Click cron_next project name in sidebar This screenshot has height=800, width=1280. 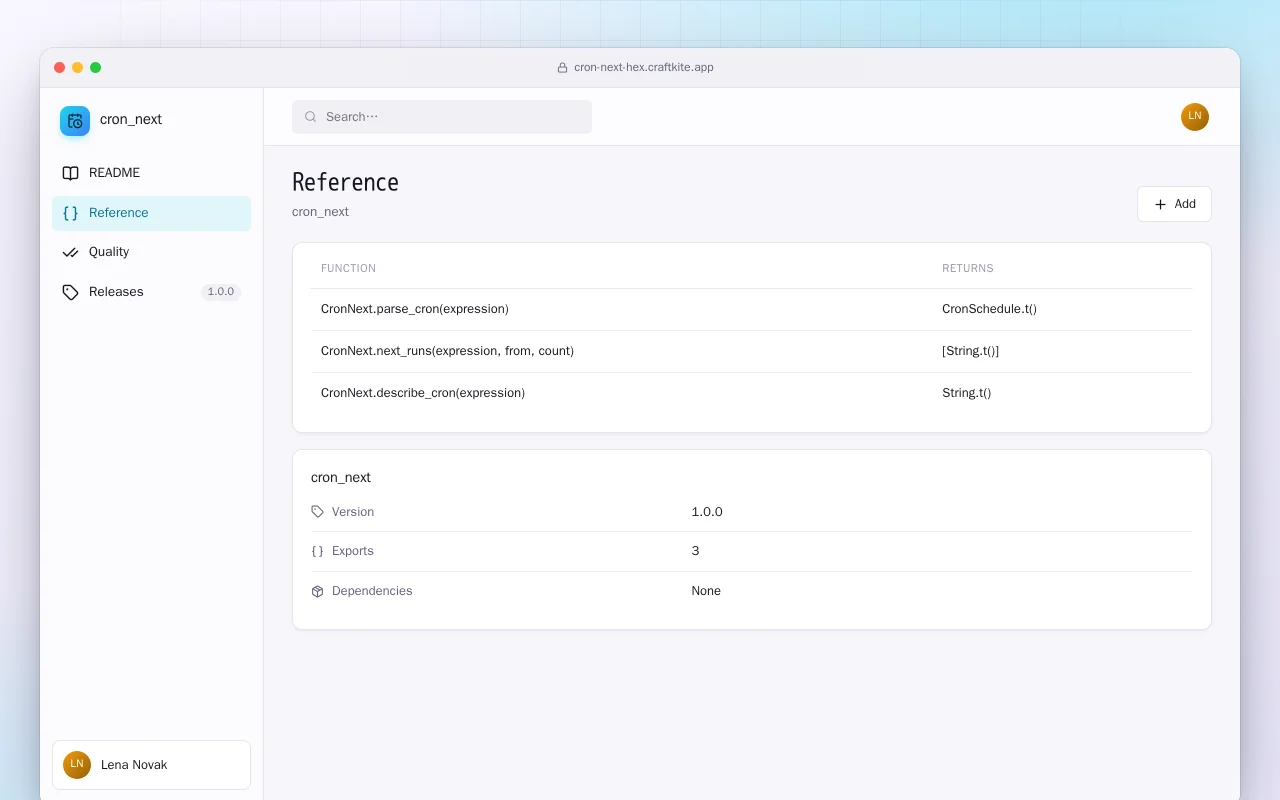tap(131, 119)
